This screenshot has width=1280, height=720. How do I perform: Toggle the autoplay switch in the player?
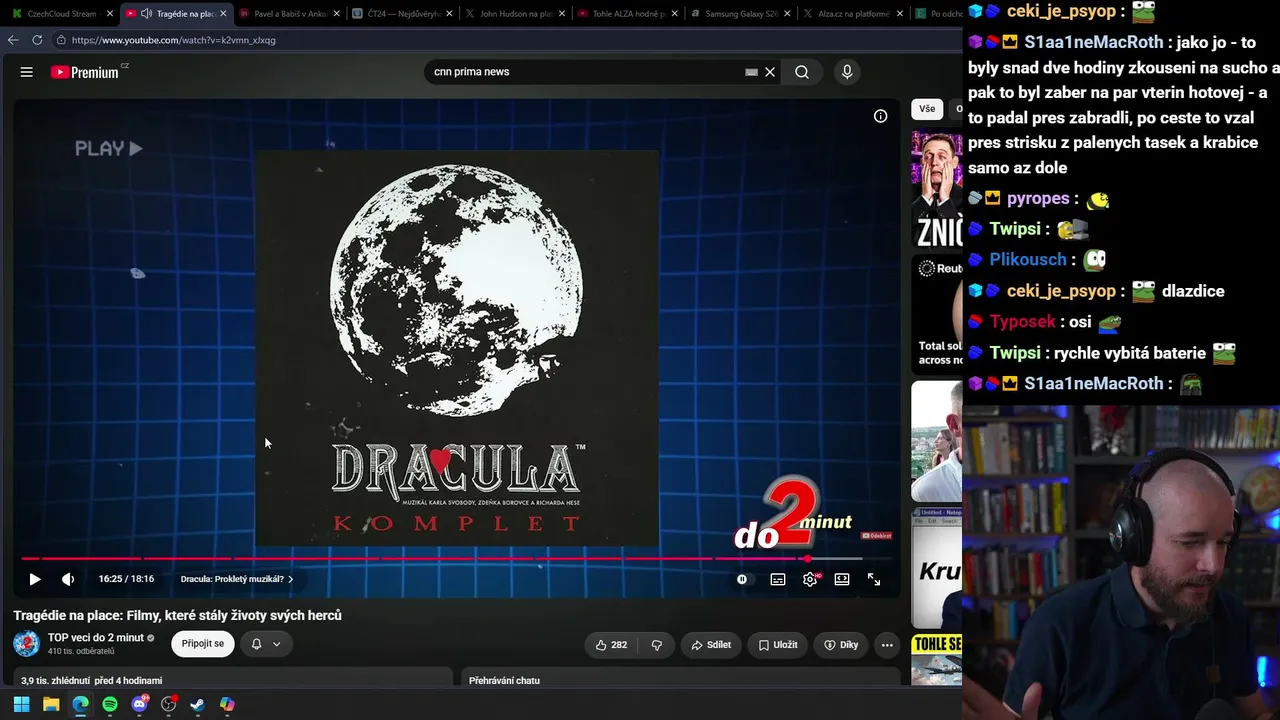tap(742, 579)
